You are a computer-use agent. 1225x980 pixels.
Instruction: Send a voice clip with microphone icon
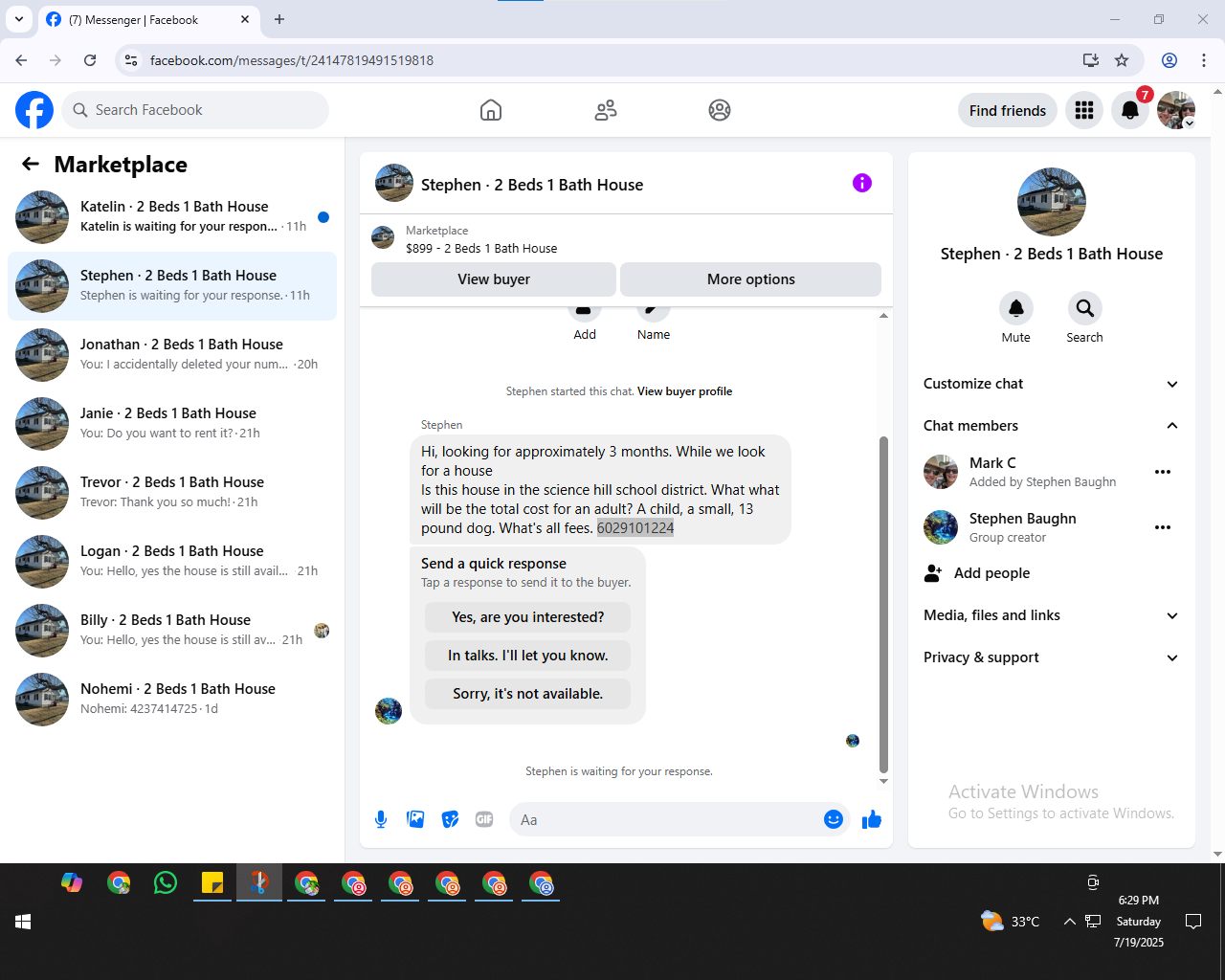pyautogui.click(x=381, y=819)
